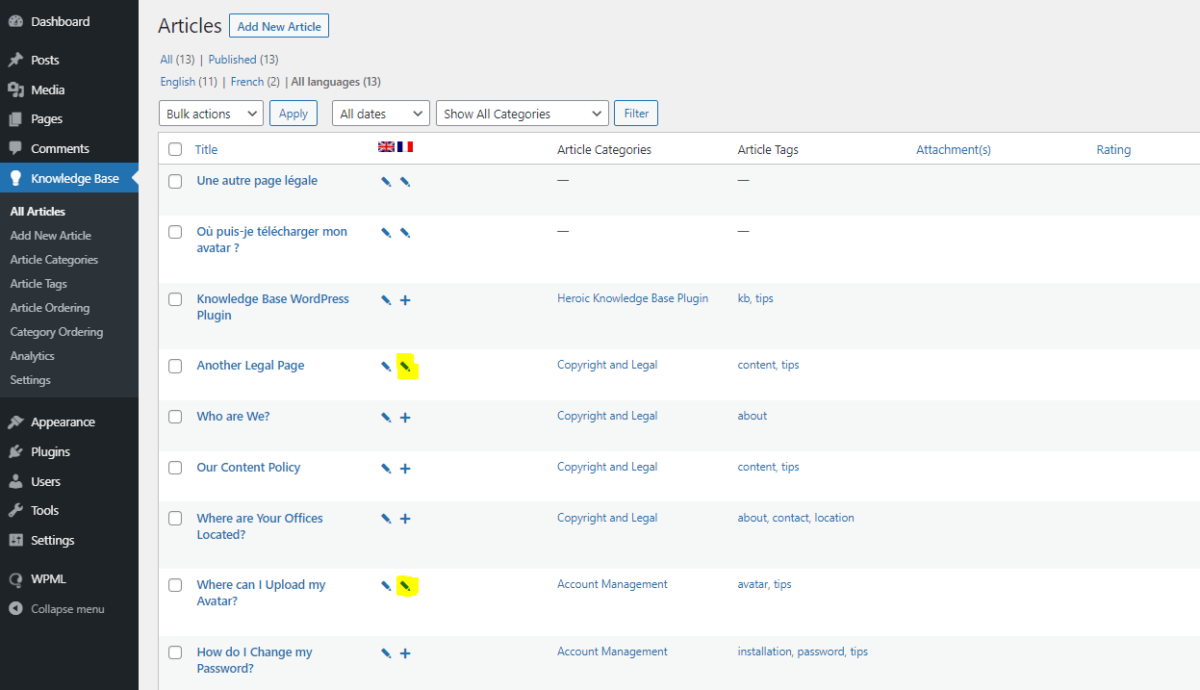Open the All dates dropdown
Screen dimensions: 1200x690
pyautogui.click(x=381, y=114)
